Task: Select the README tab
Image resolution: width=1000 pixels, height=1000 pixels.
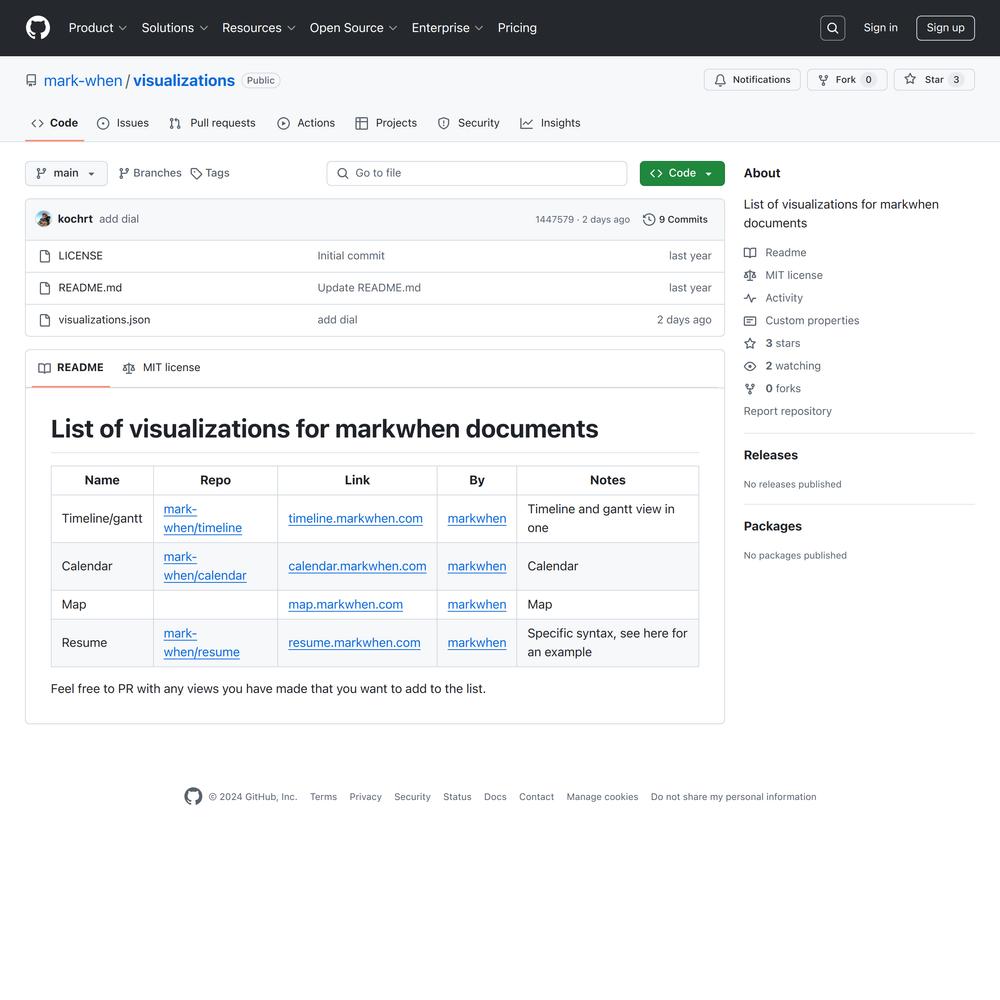Action: (x=71, y=367)
